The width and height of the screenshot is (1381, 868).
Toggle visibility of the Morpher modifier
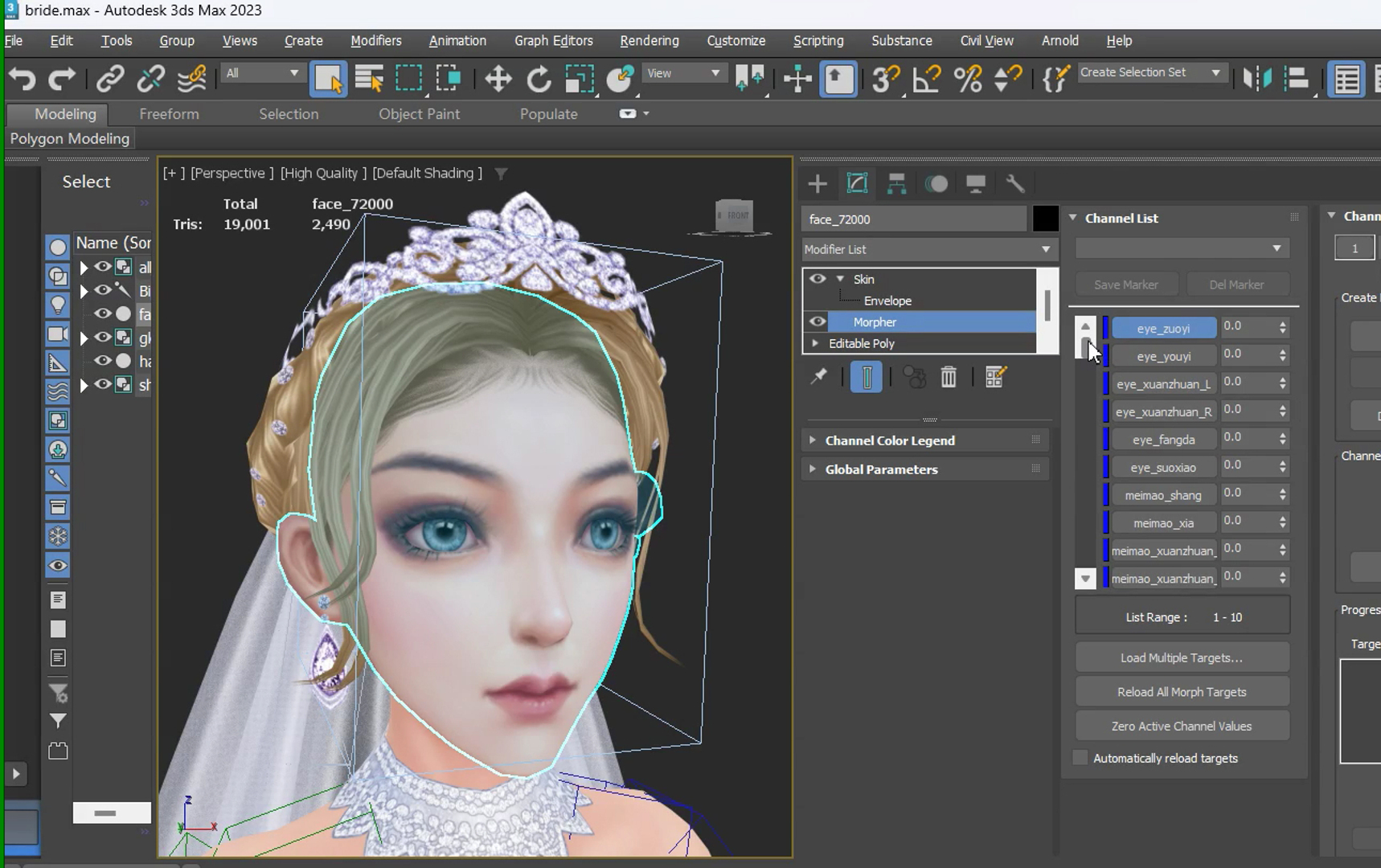(x=818, y=321)
